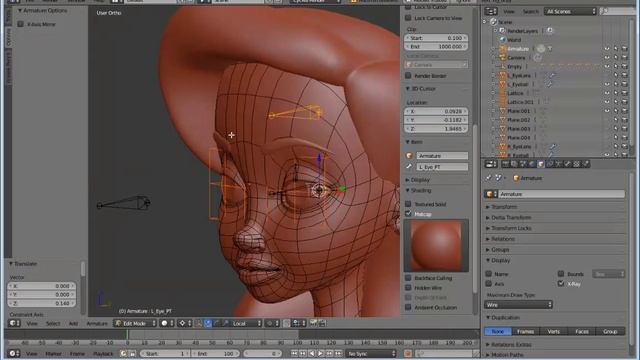Select None duplication option
Screen dimensions: 640x360
pyautogui.click(x=498, y=331)
